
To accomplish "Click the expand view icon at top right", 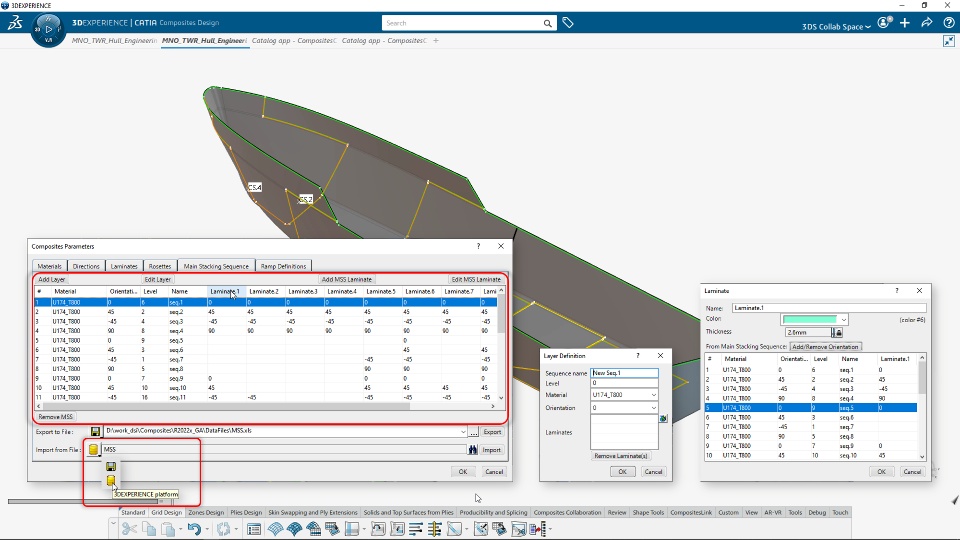I will coord(948,41).
